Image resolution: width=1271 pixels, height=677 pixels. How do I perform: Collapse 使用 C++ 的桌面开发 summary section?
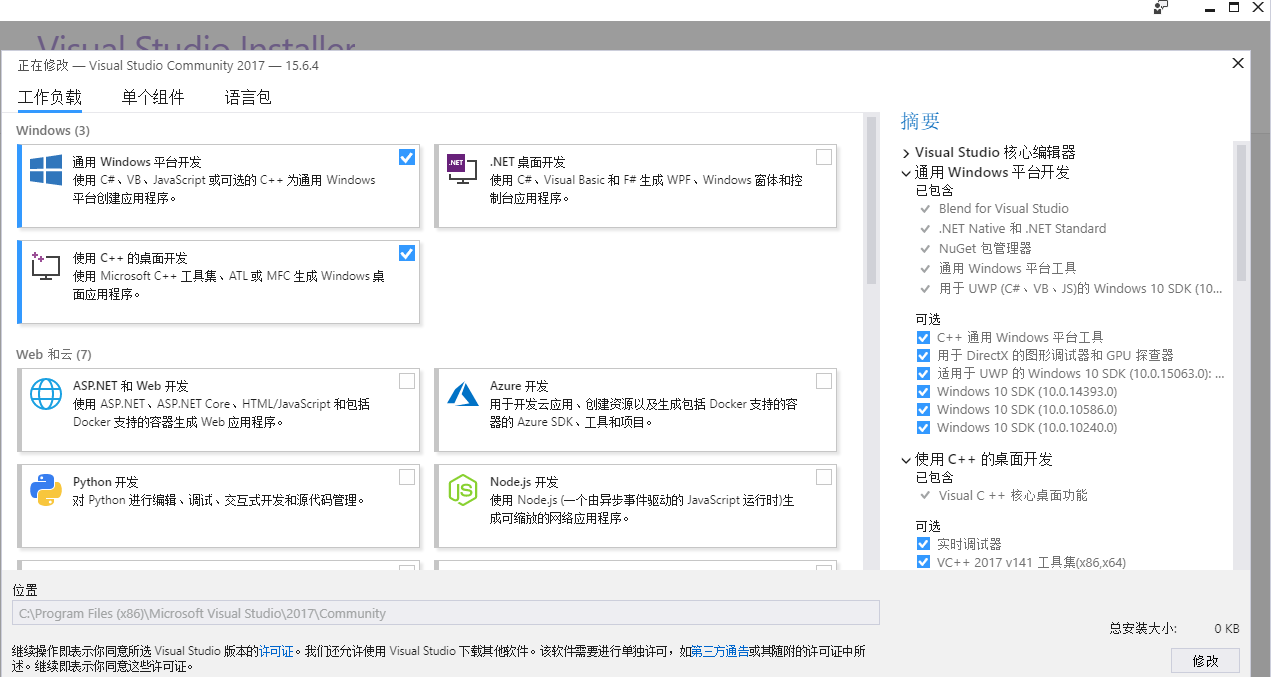coord(906,460)
